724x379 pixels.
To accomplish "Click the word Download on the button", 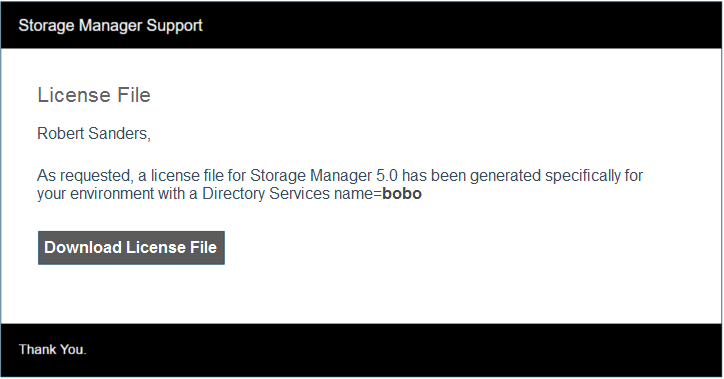I will click(83, 247).
